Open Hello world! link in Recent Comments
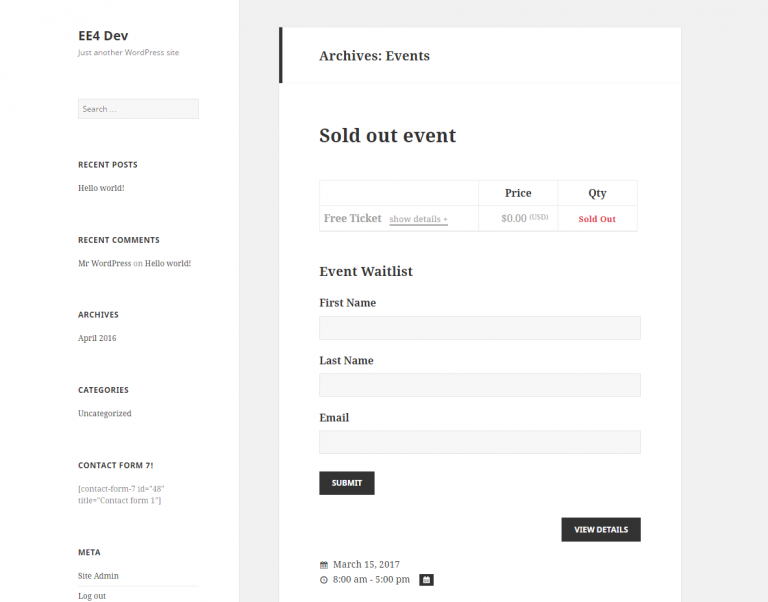Screen dimensions: 768x602 pos(168,264)
